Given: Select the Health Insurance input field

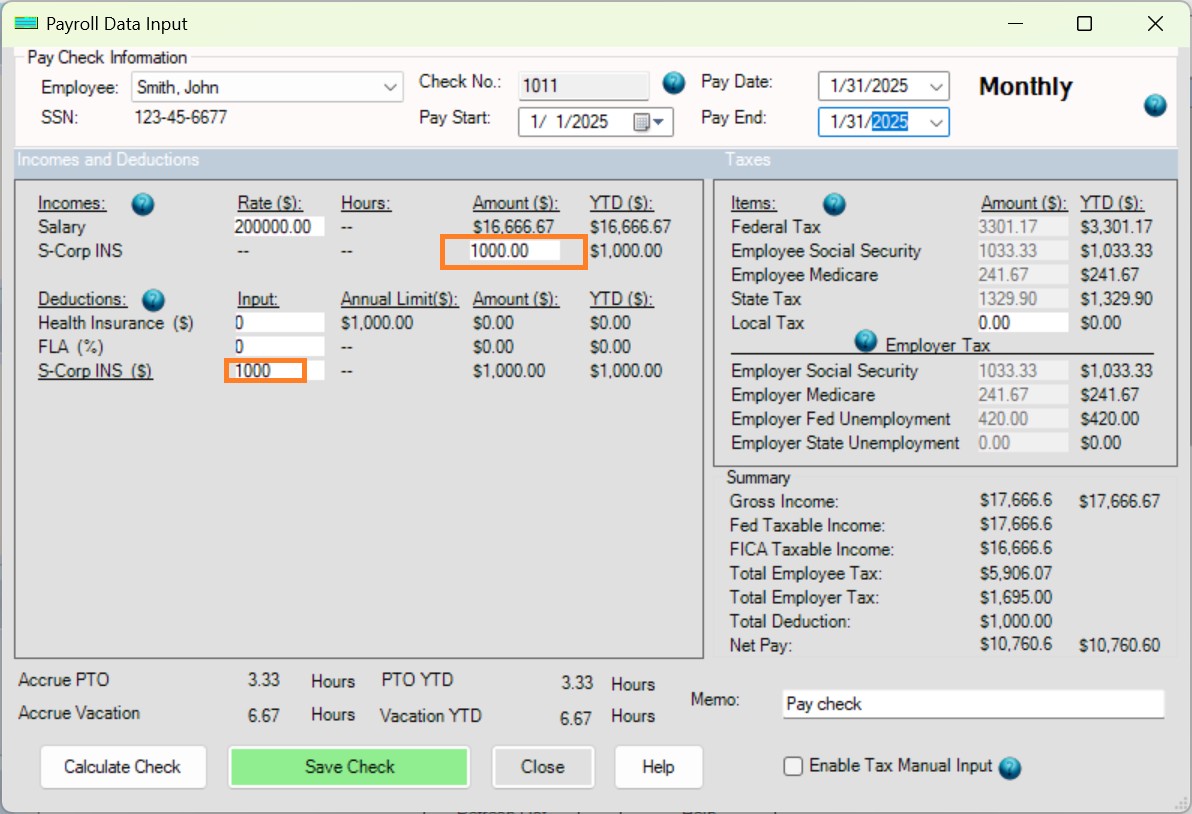Looking at the screenshot, I should 278,323.
